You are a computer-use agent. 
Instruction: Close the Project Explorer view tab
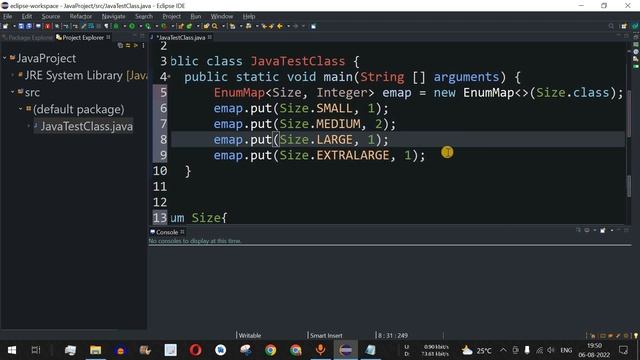[x=108, y=37]
